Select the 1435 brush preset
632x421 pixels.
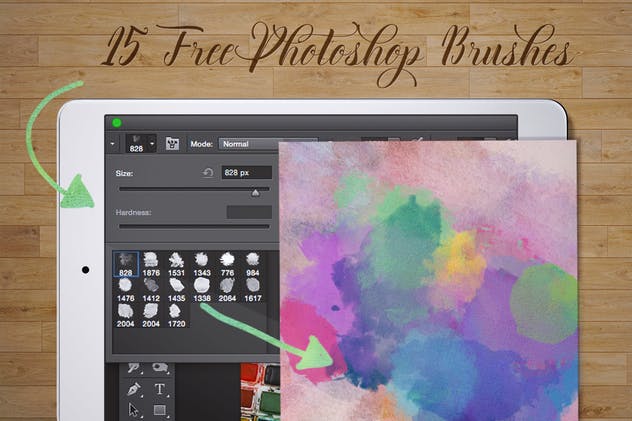pyautogui.click(x=177, y=290)
